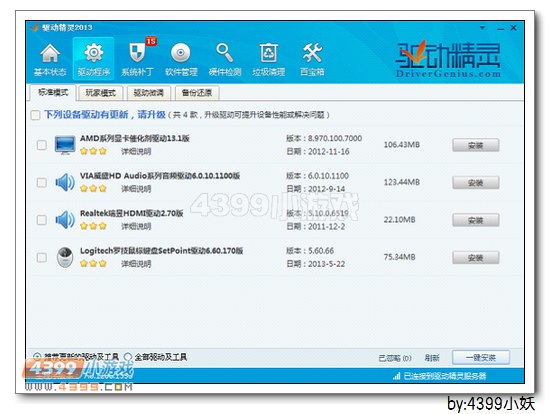Check the VIA HD Audio driver checkbox

click(x=42, y=182)
